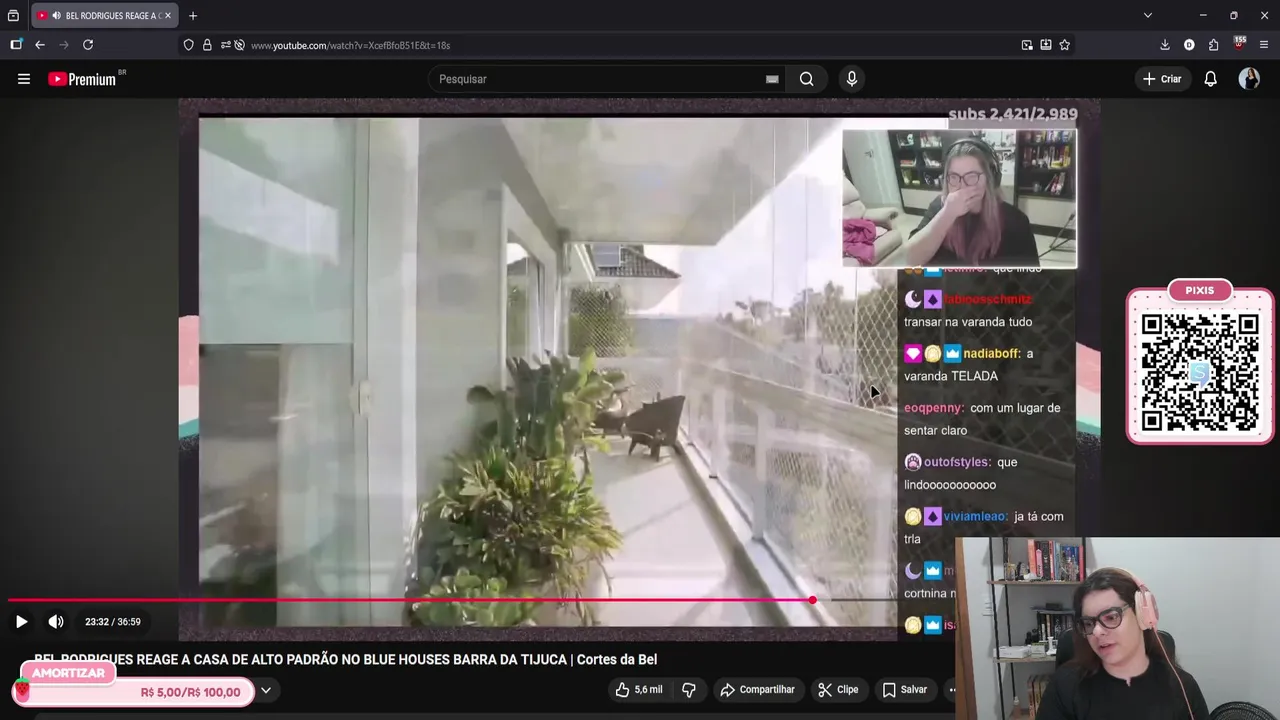Screen dimensions: 1280x720
Task: Like the video with 5,6 mil likes
Action: 639,689
